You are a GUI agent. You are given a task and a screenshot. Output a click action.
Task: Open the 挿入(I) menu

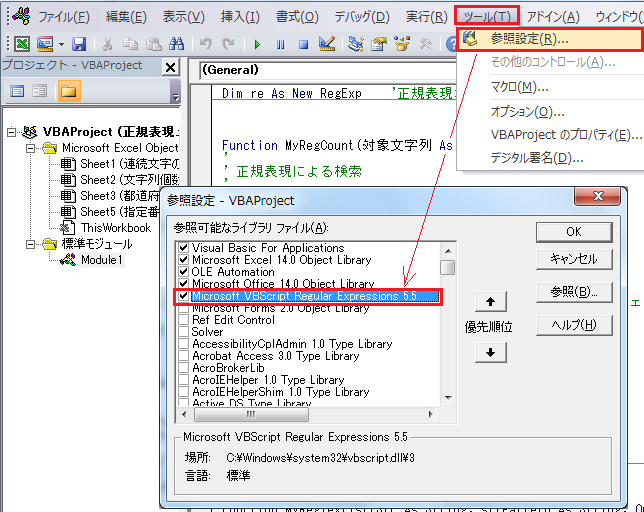point(239,17)
